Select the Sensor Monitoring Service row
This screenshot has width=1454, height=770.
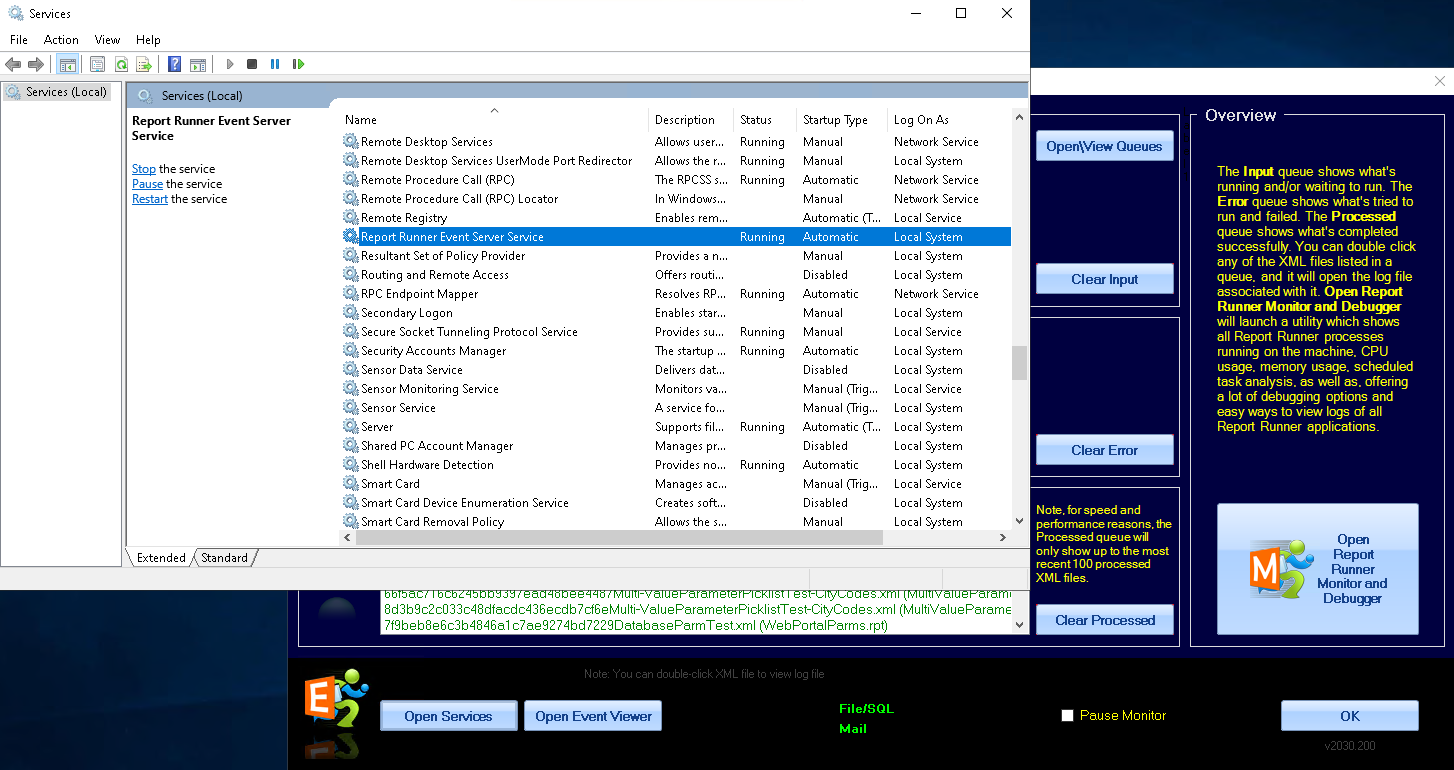point(676,389)
